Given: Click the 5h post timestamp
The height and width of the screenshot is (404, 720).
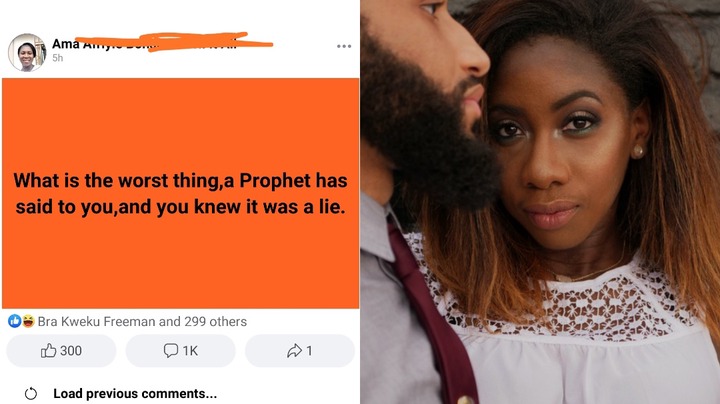Looking at the screenshot, I should pos(57,58).
